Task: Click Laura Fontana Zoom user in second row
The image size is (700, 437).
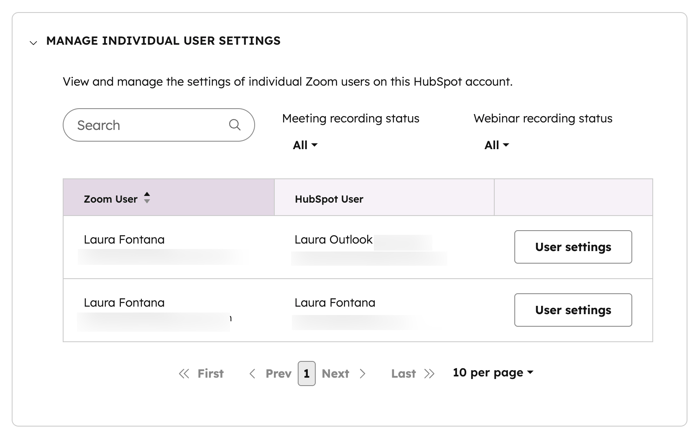Action: pyautogui.click(x=124, y=303)
